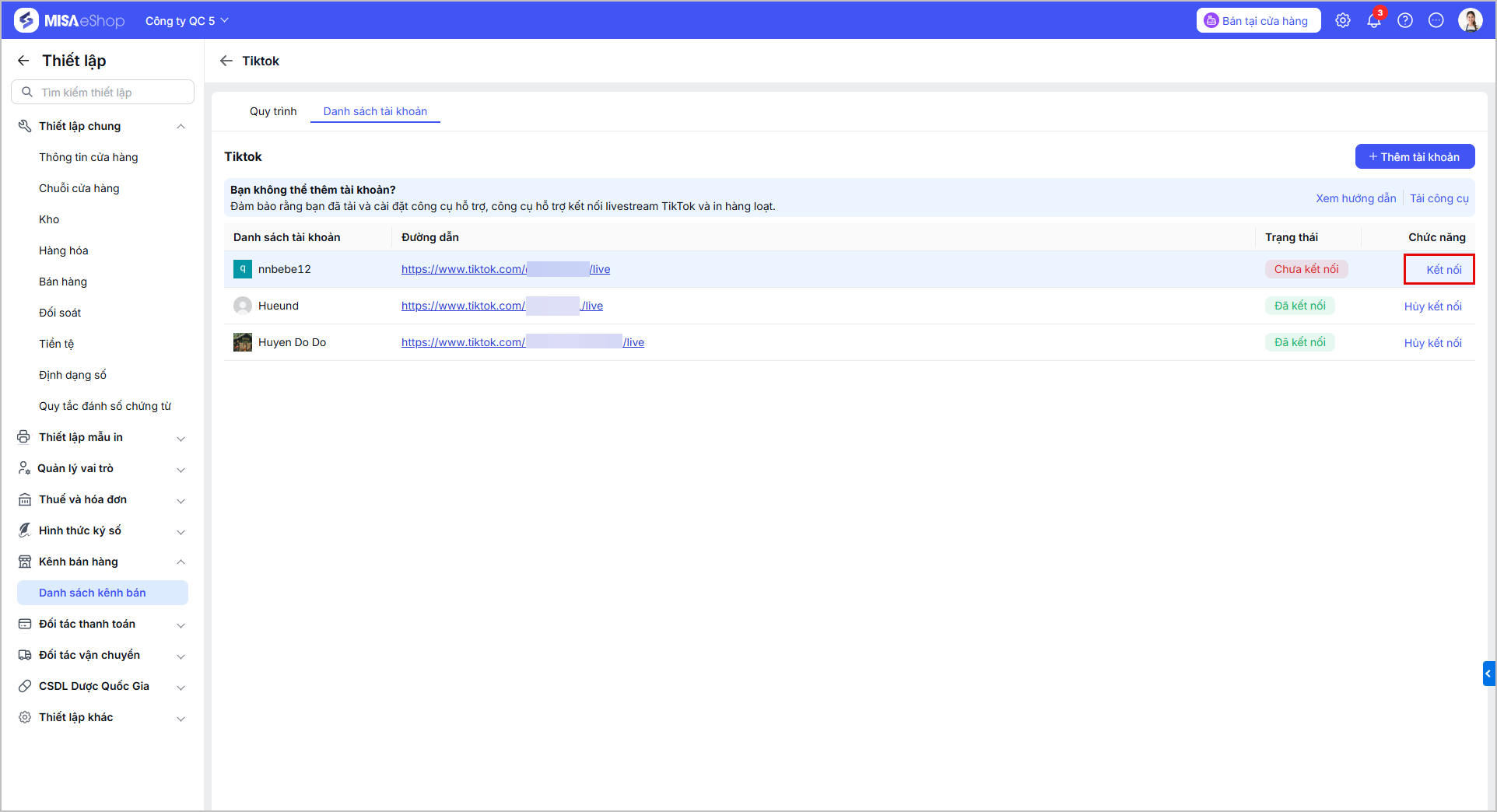This screenshot has height=812, width=1497.
Task: Collapse the Kênh bán hàng section
Action: click(x=181, y=562)
